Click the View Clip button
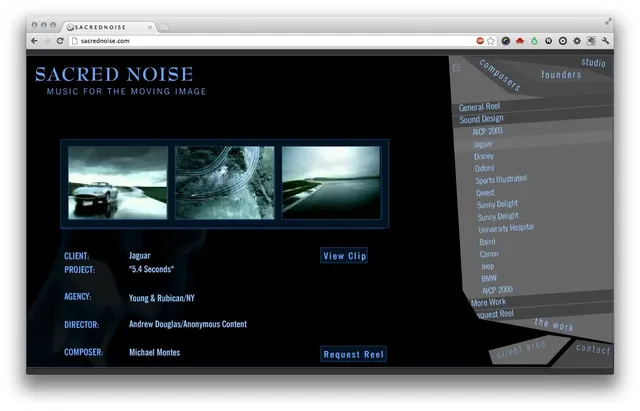The image size is (640, 411). [344, 255]
